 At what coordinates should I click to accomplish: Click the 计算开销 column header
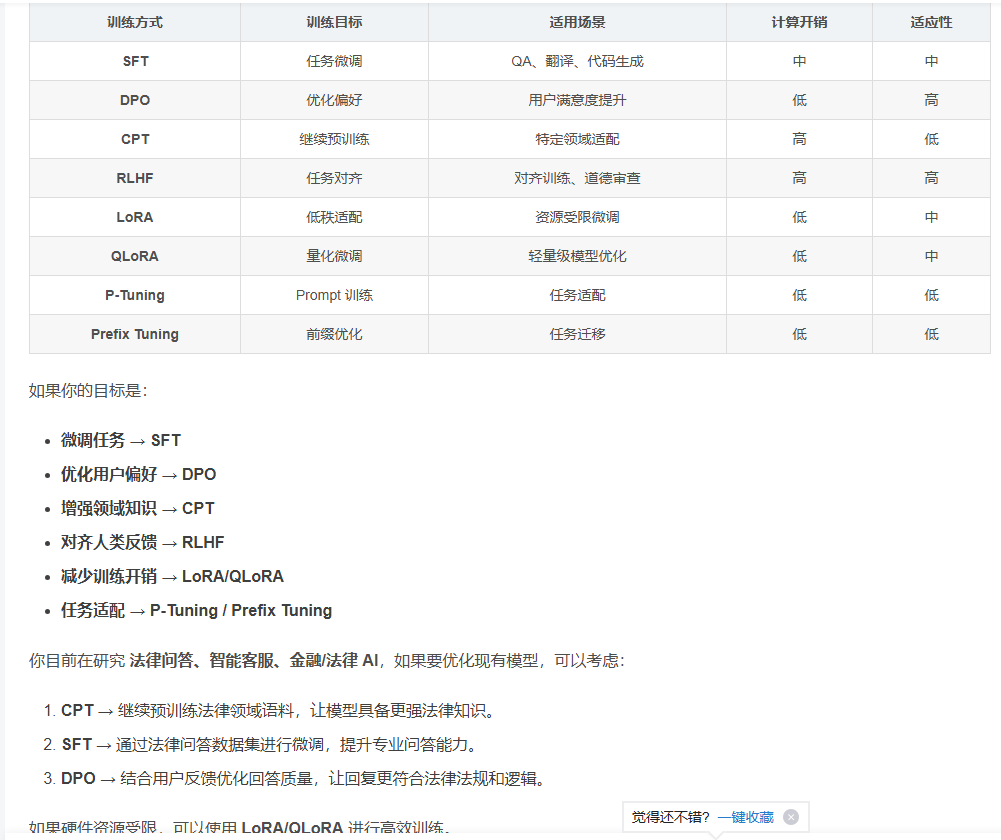799,22
